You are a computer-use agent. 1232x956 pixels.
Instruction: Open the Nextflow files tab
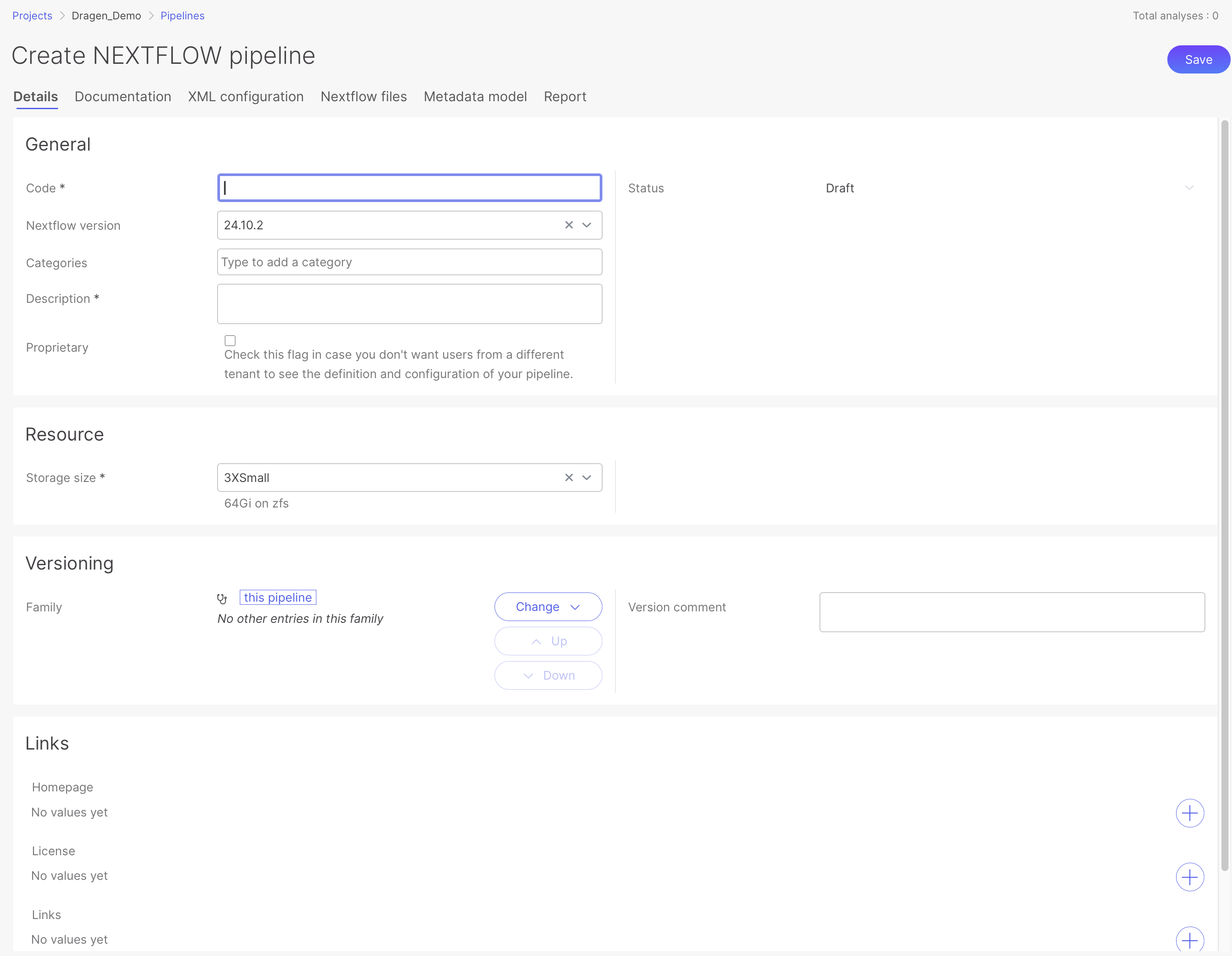pos(363,96)
